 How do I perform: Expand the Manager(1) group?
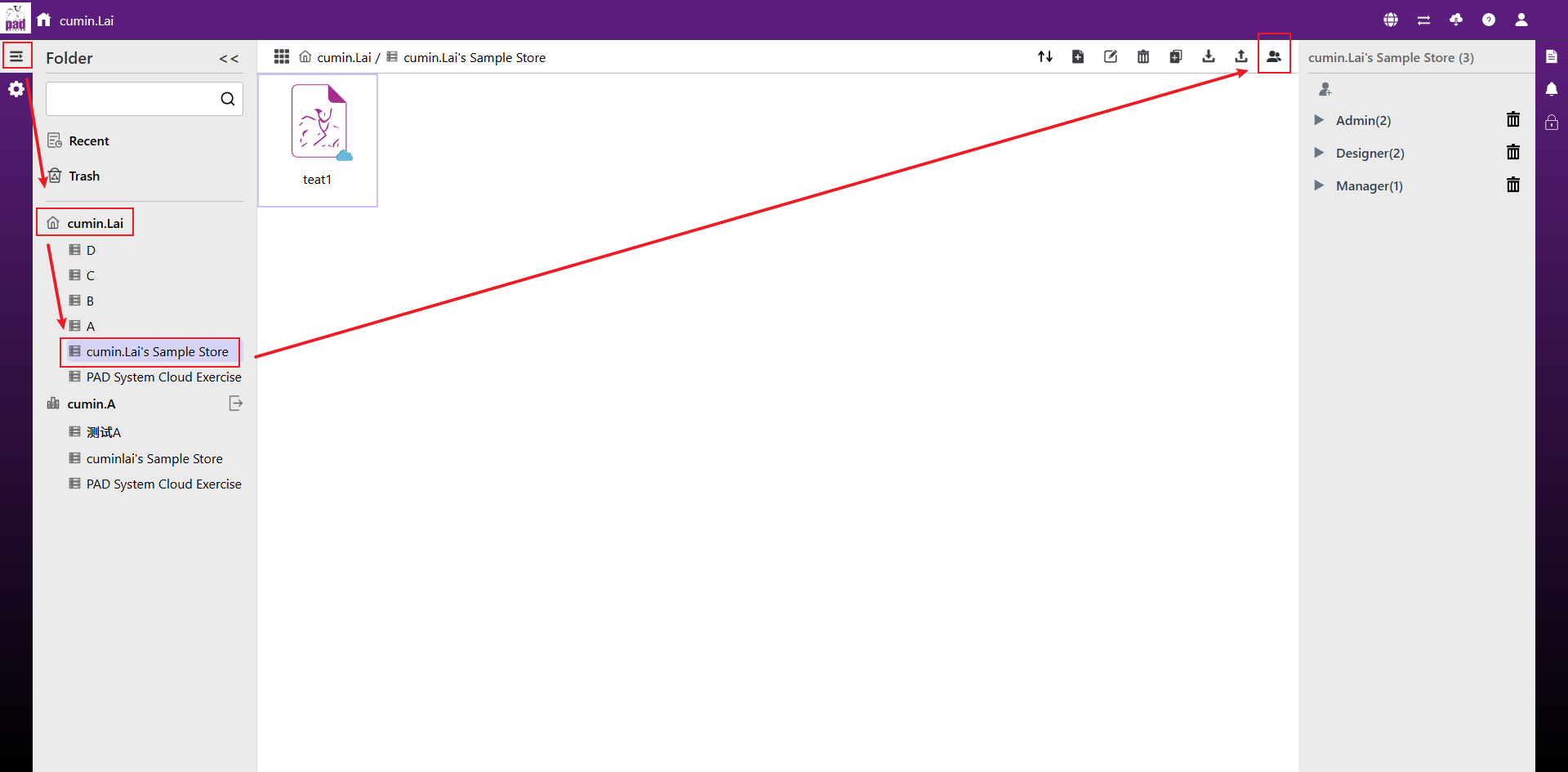click(1319, 185)
